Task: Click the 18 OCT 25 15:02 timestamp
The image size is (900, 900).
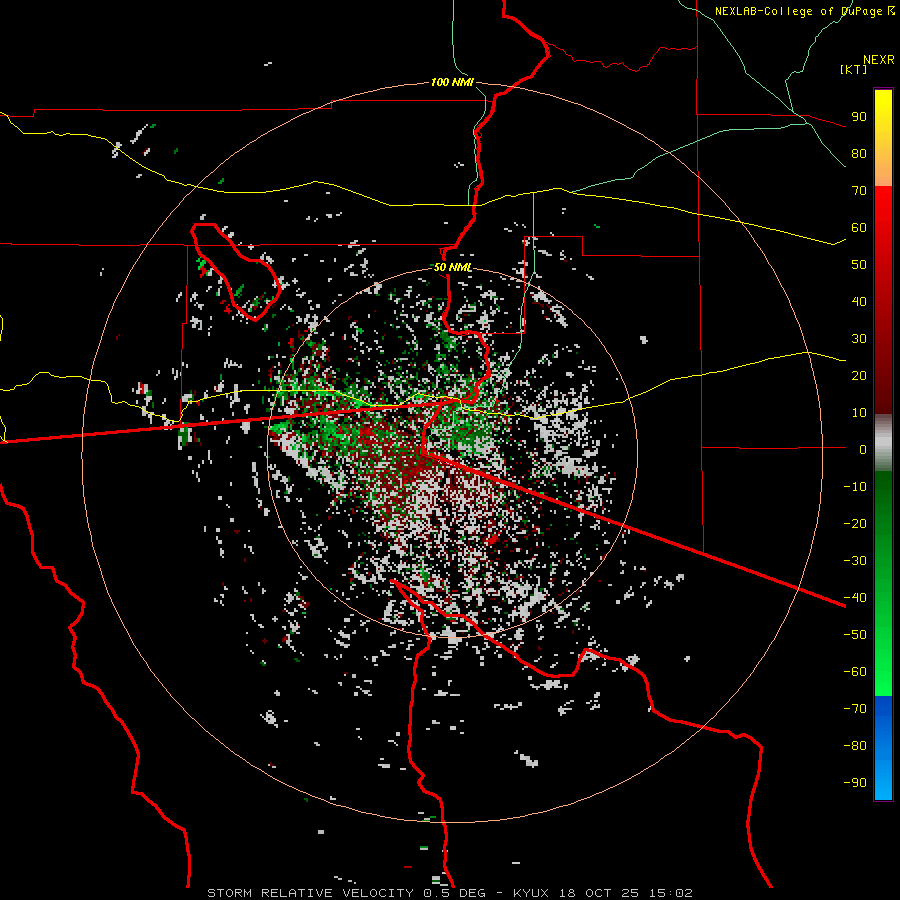Action: [x=625, y=893]
